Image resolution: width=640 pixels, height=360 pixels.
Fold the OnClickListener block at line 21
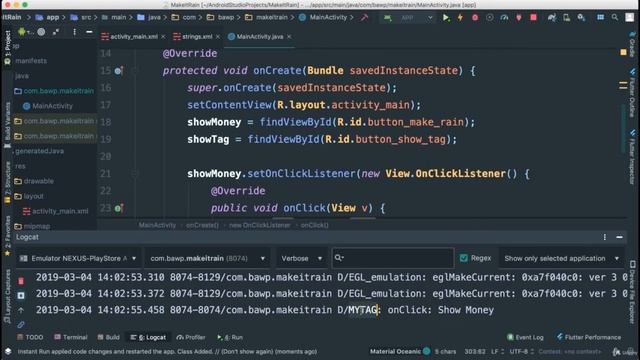pyautogui.click(x=134, y=174)
